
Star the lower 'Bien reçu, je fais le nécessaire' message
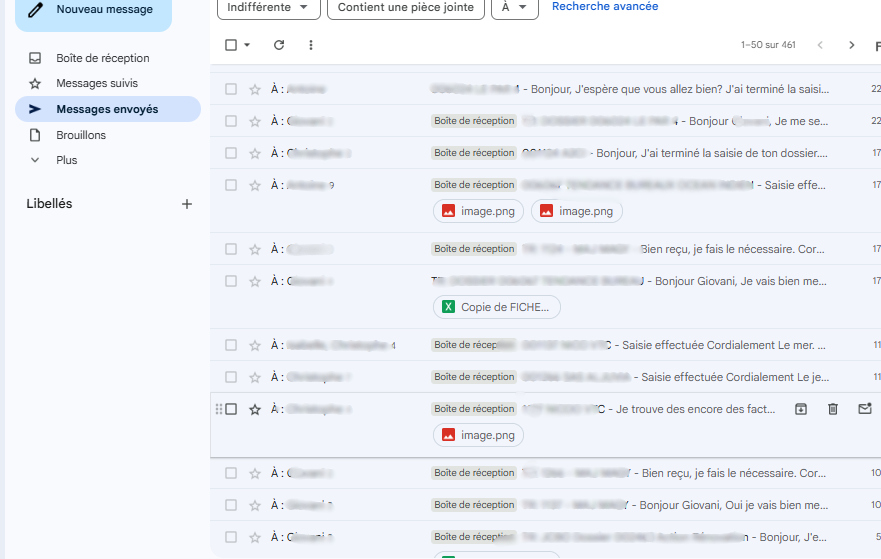(x=255, y=474)
